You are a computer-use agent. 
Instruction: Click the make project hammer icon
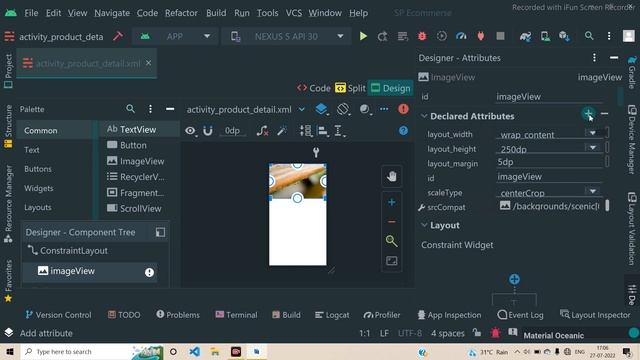click(x=118, y=36)
